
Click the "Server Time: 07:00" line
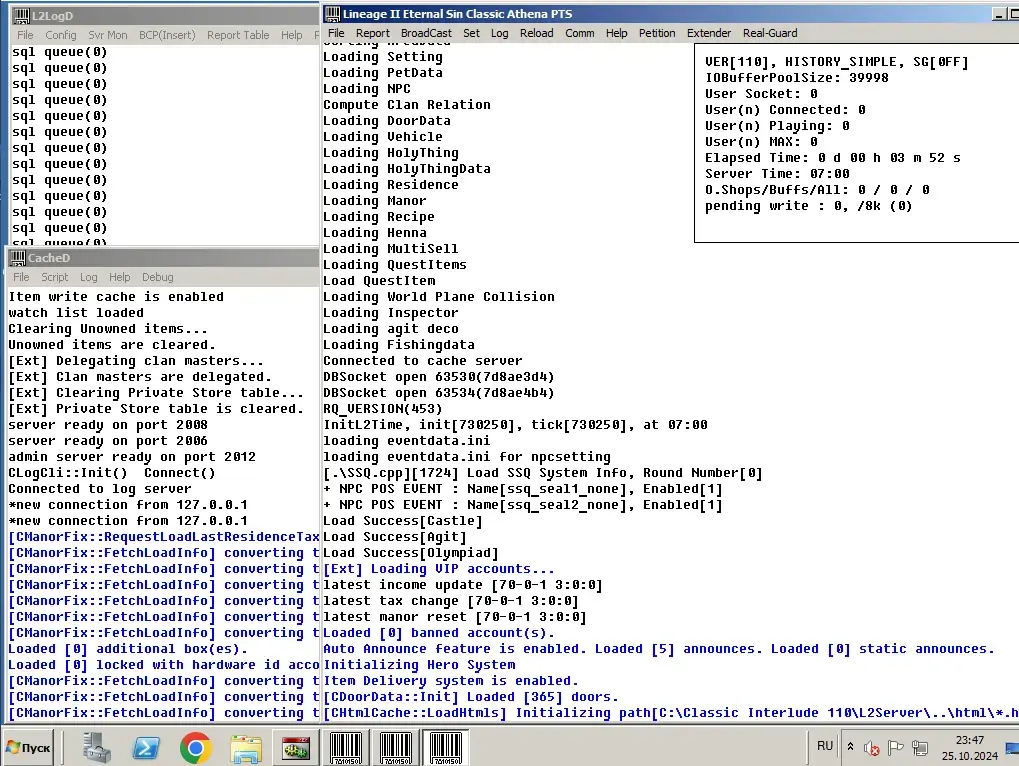point(777,174)
